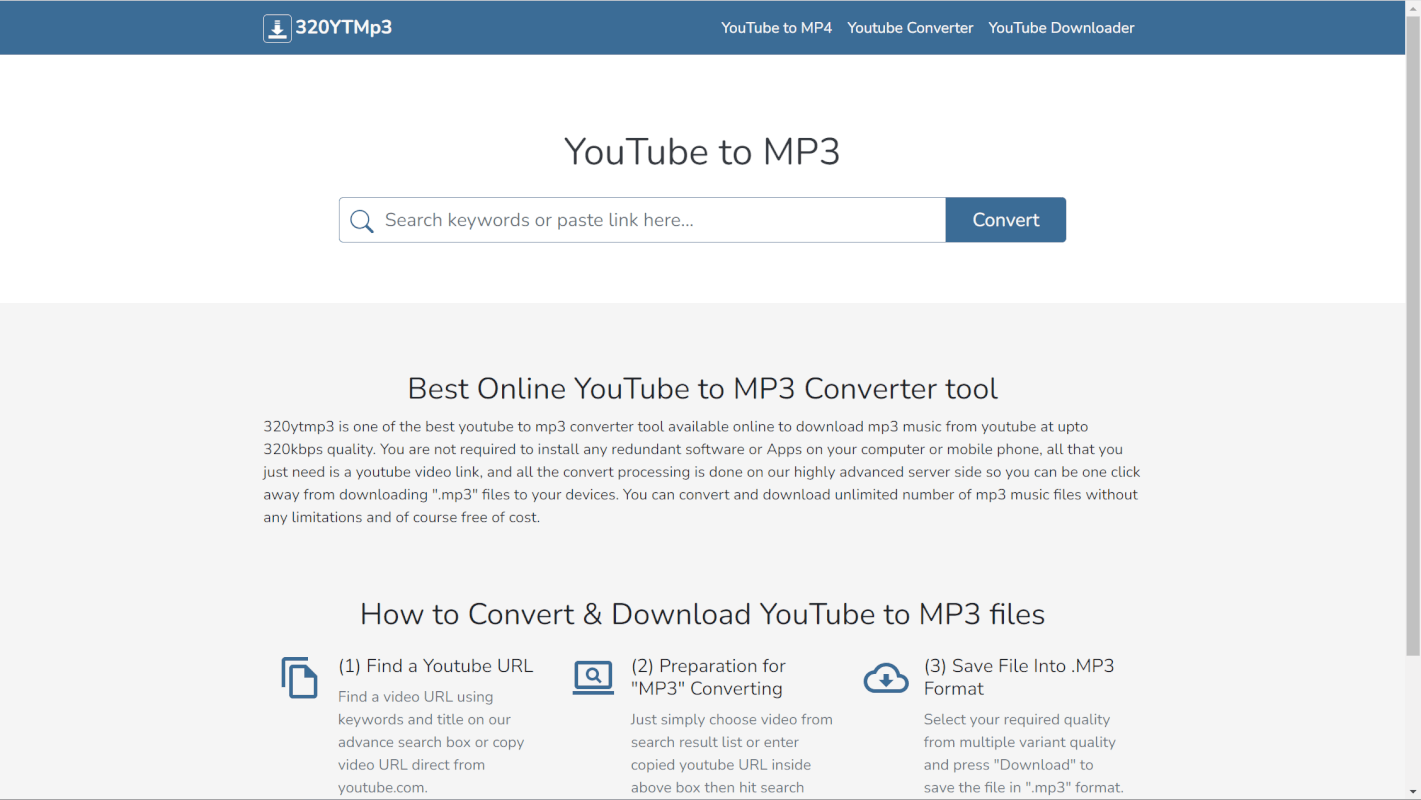Open the YouTube Downloader menu item
Image resolution: width=1421 pixels, height=800 pixels.
coord(1061,28)
